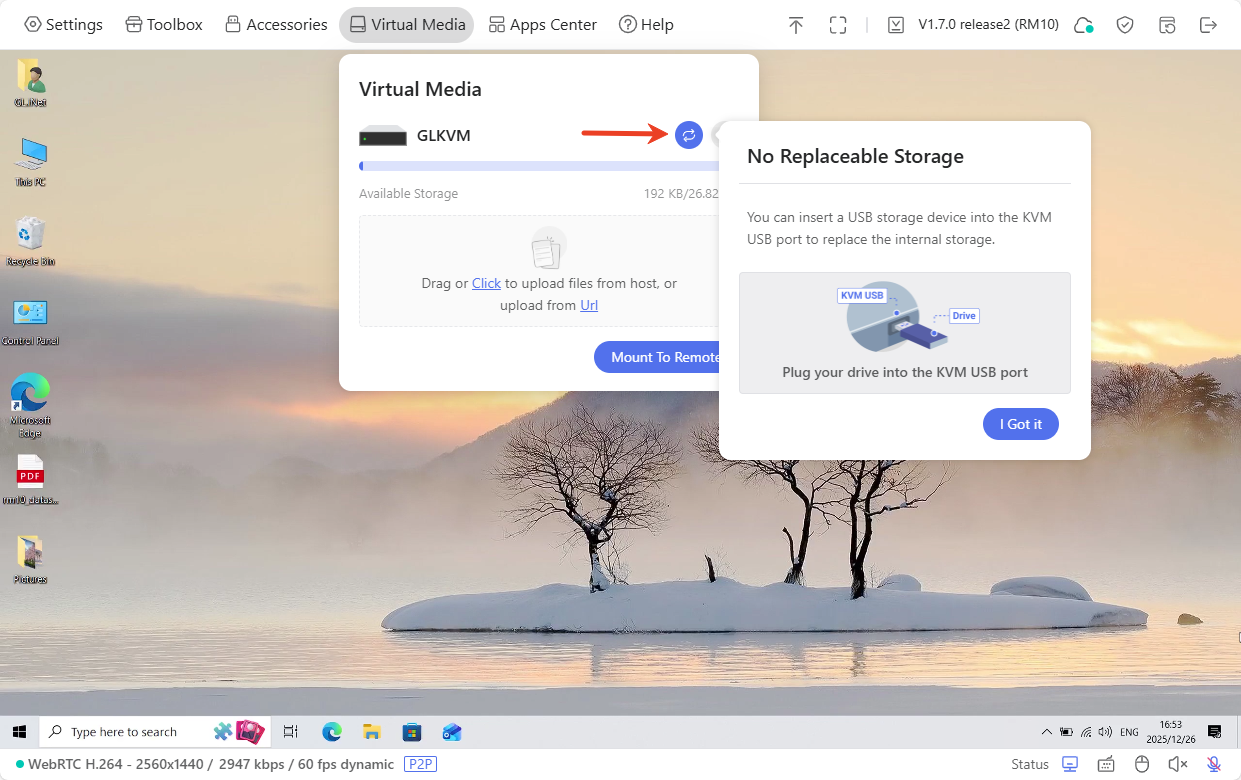
Task: Click the upload arrow icon in top bar
Action: 796,24
